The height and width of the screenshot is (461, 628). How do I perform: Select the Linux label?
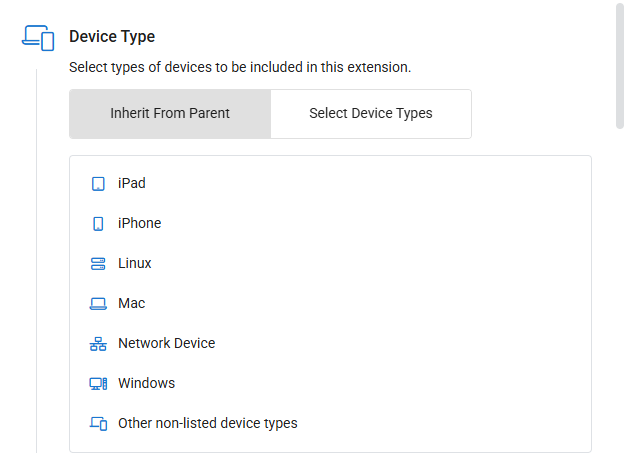tap(135, 264)
